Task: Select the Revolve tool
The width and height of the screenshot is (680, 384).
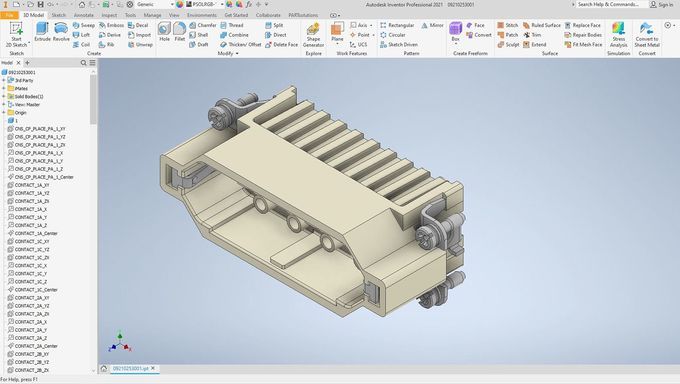Action: point(61,32)
